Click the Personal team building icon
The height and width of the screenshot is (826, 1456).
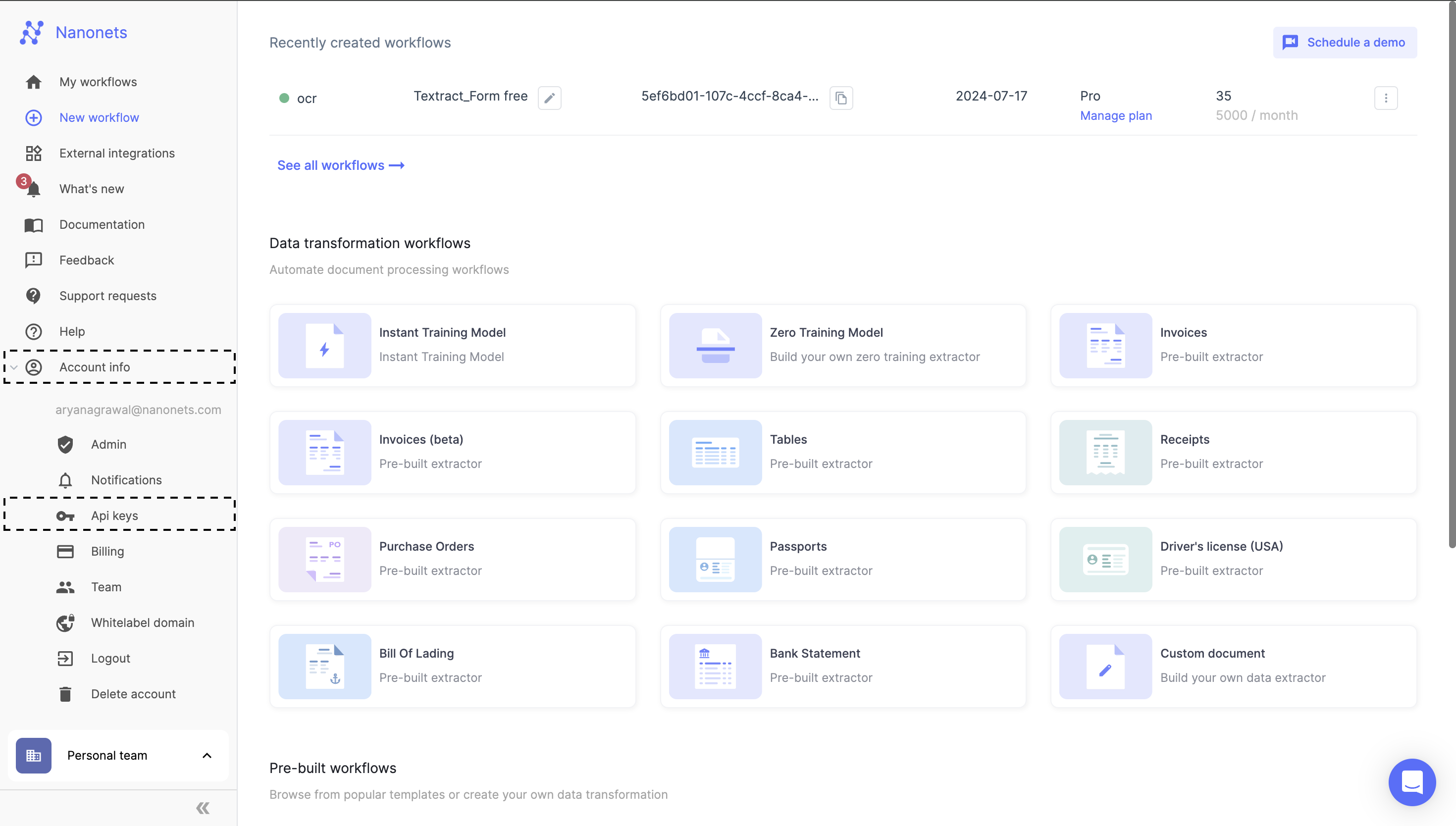pos(34,756)
